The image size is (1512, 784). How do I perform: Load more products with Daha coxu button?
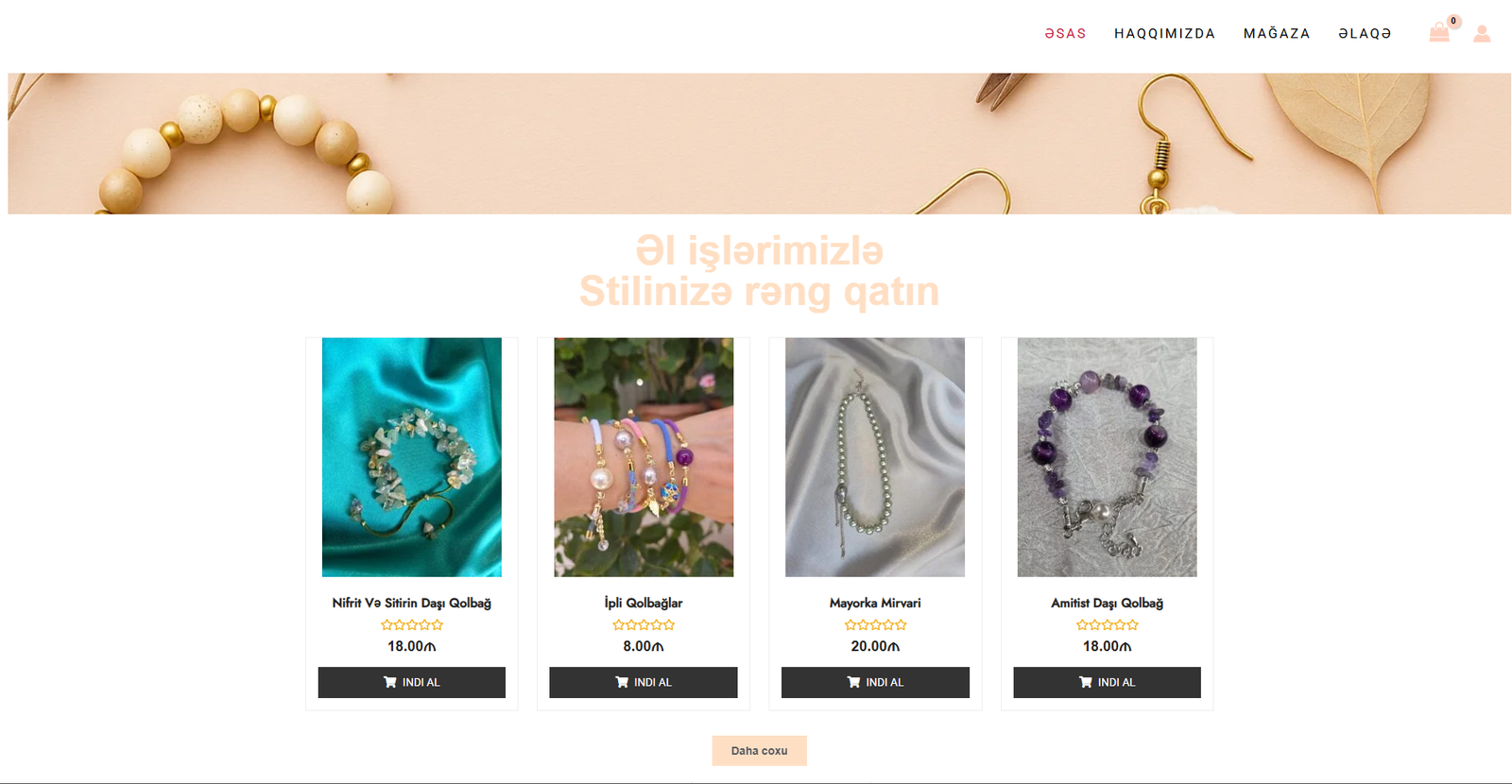point(759,751)
